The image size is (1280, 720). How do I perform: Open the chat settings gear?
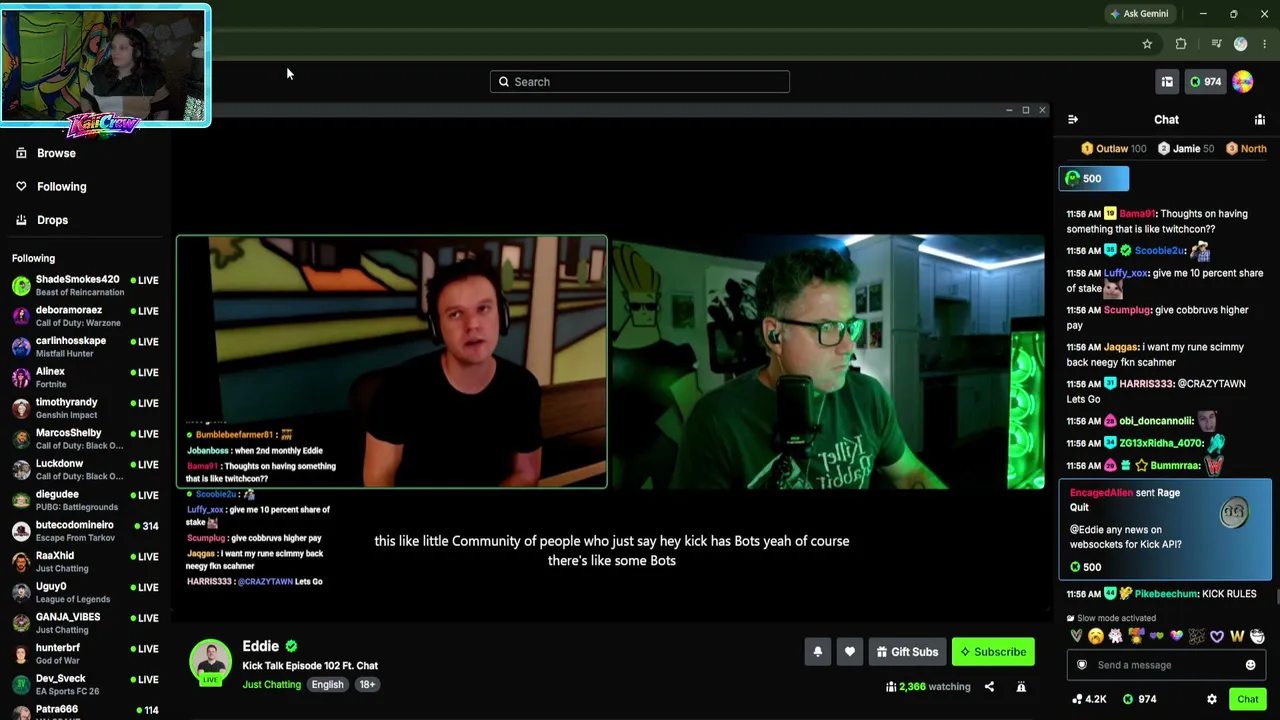tap(1212, 699)
